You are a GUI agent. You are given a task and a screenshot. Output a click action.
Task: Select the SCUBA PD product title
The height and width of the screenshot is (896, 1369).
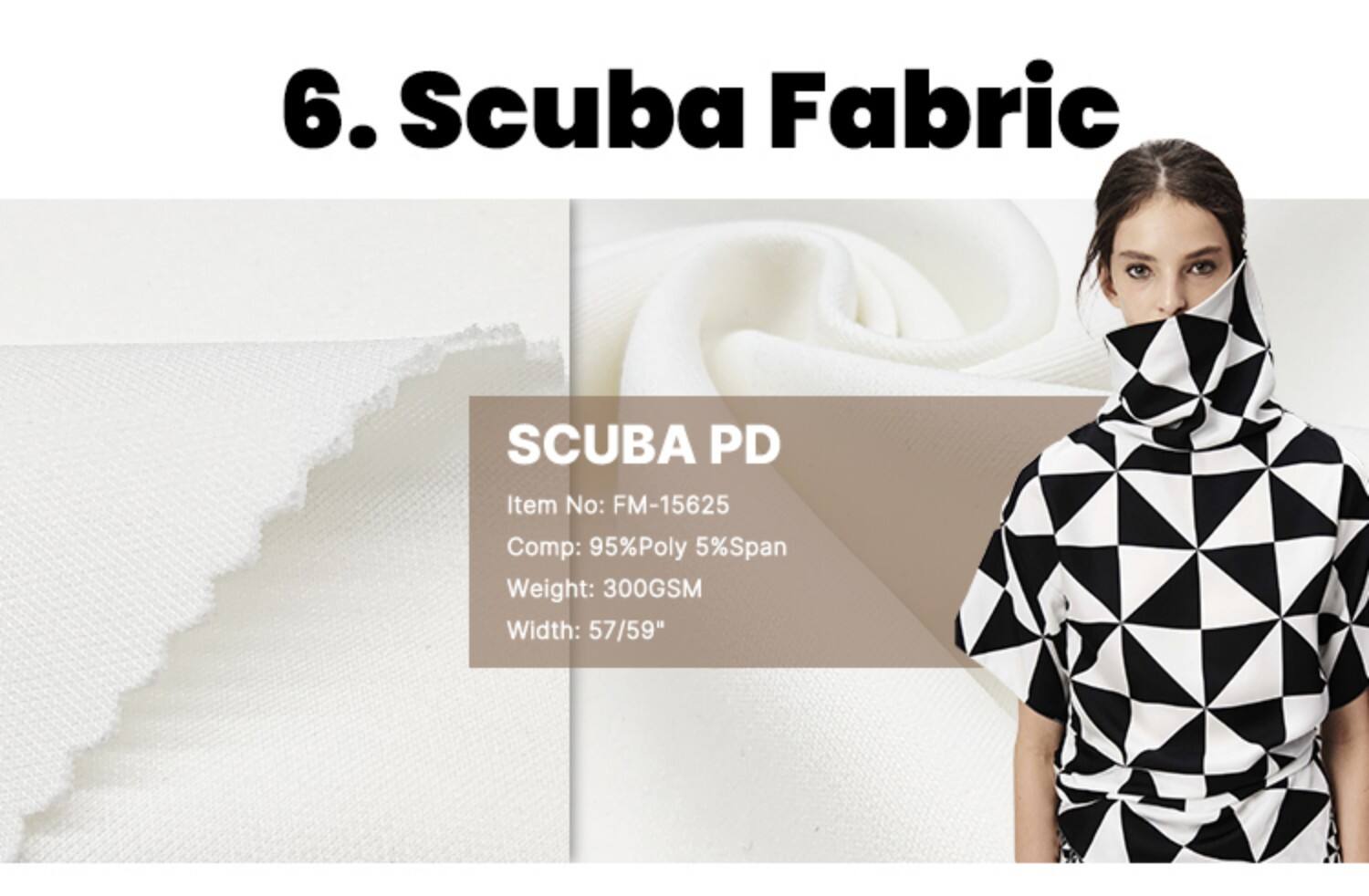[x=643, y=445]
